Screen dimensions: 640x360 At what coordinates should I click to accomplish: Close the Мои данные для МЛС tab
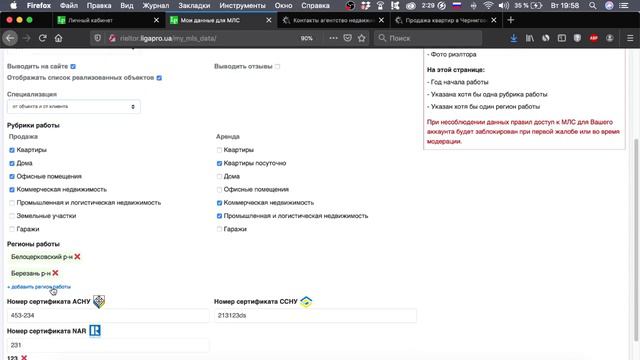tap(269, 20)
